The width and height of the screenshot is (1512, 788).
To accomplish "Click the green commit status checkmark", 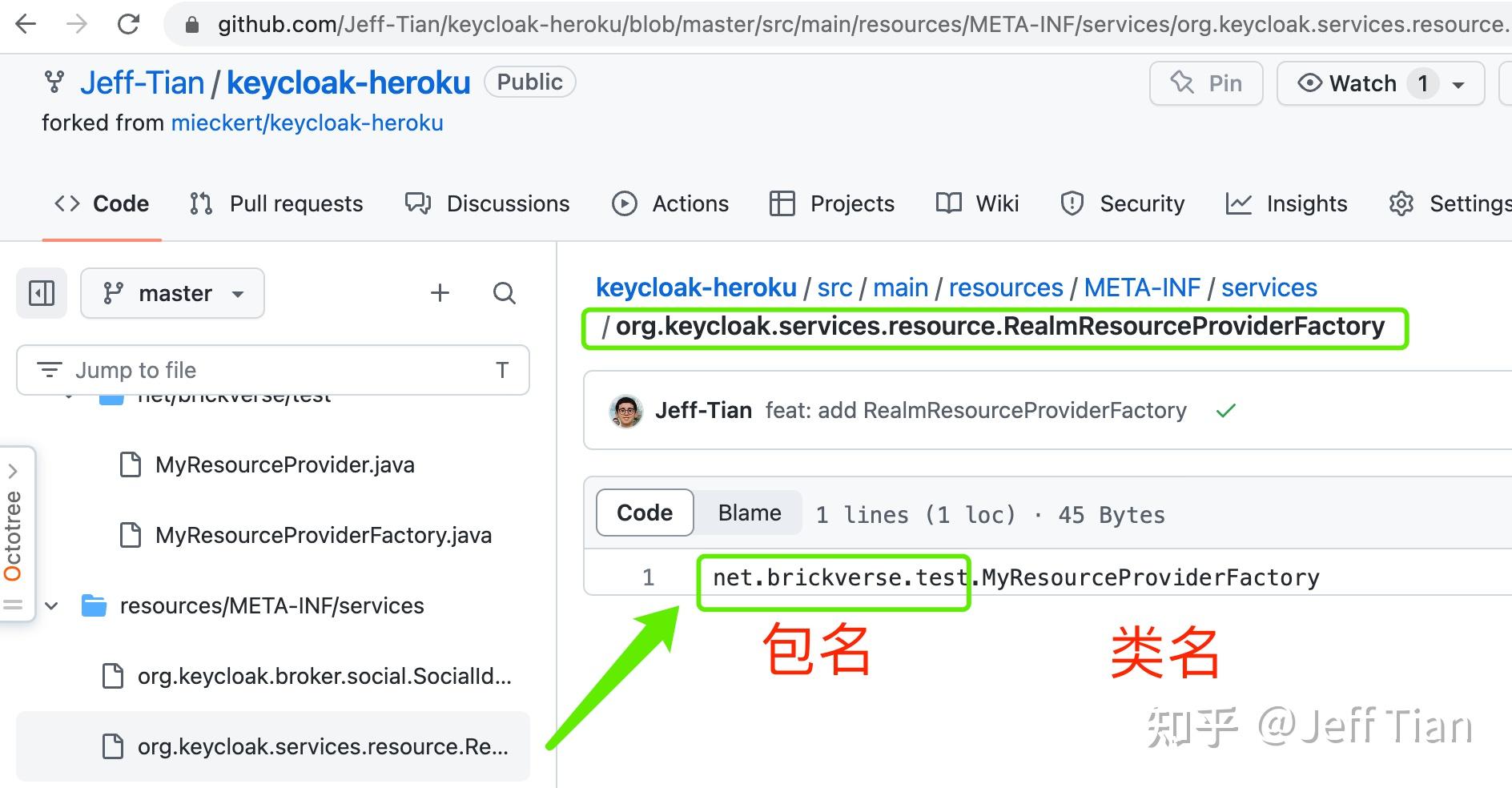I will click(1225, 411).
